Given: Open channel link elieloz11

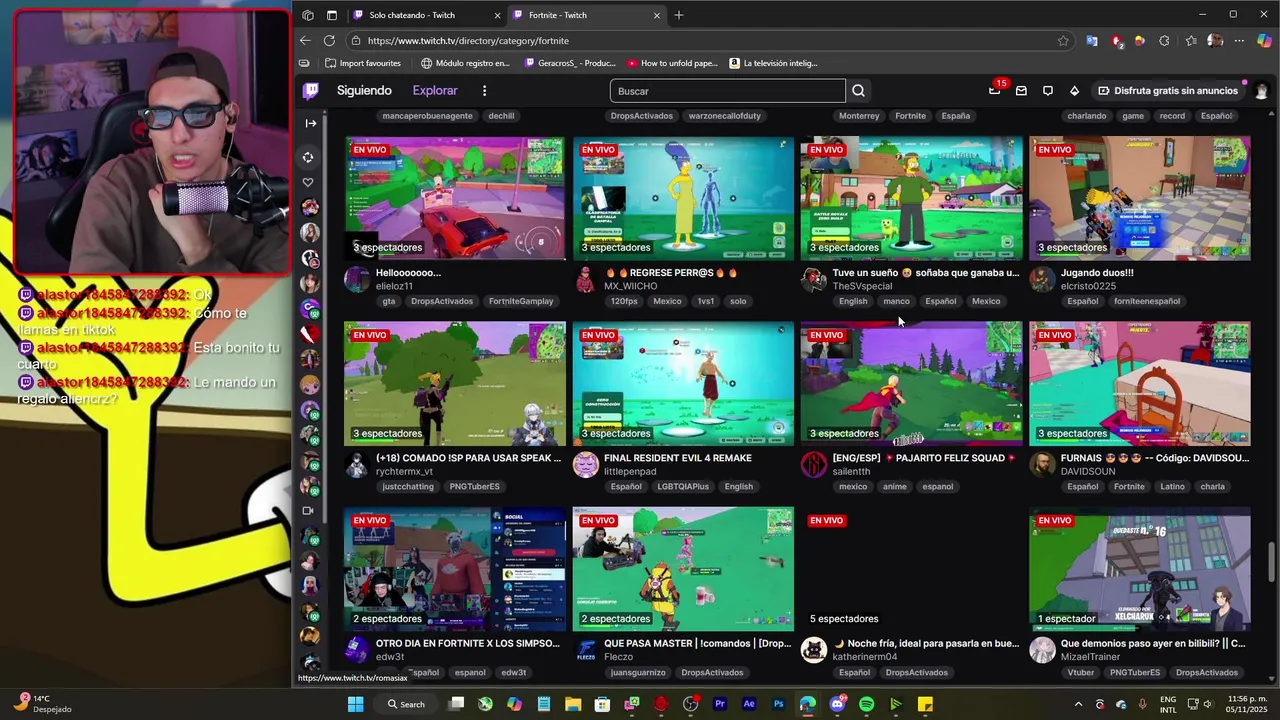Looking at the screenshot, I should [x=394, y=286].
